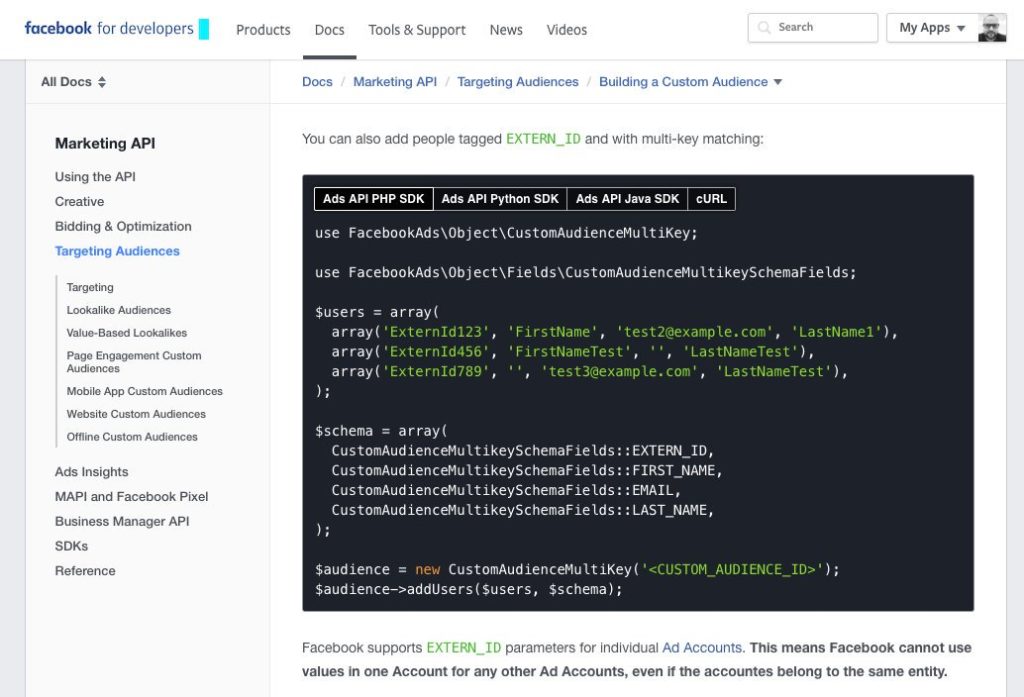Open the user profile avatar

coord(992,27)
